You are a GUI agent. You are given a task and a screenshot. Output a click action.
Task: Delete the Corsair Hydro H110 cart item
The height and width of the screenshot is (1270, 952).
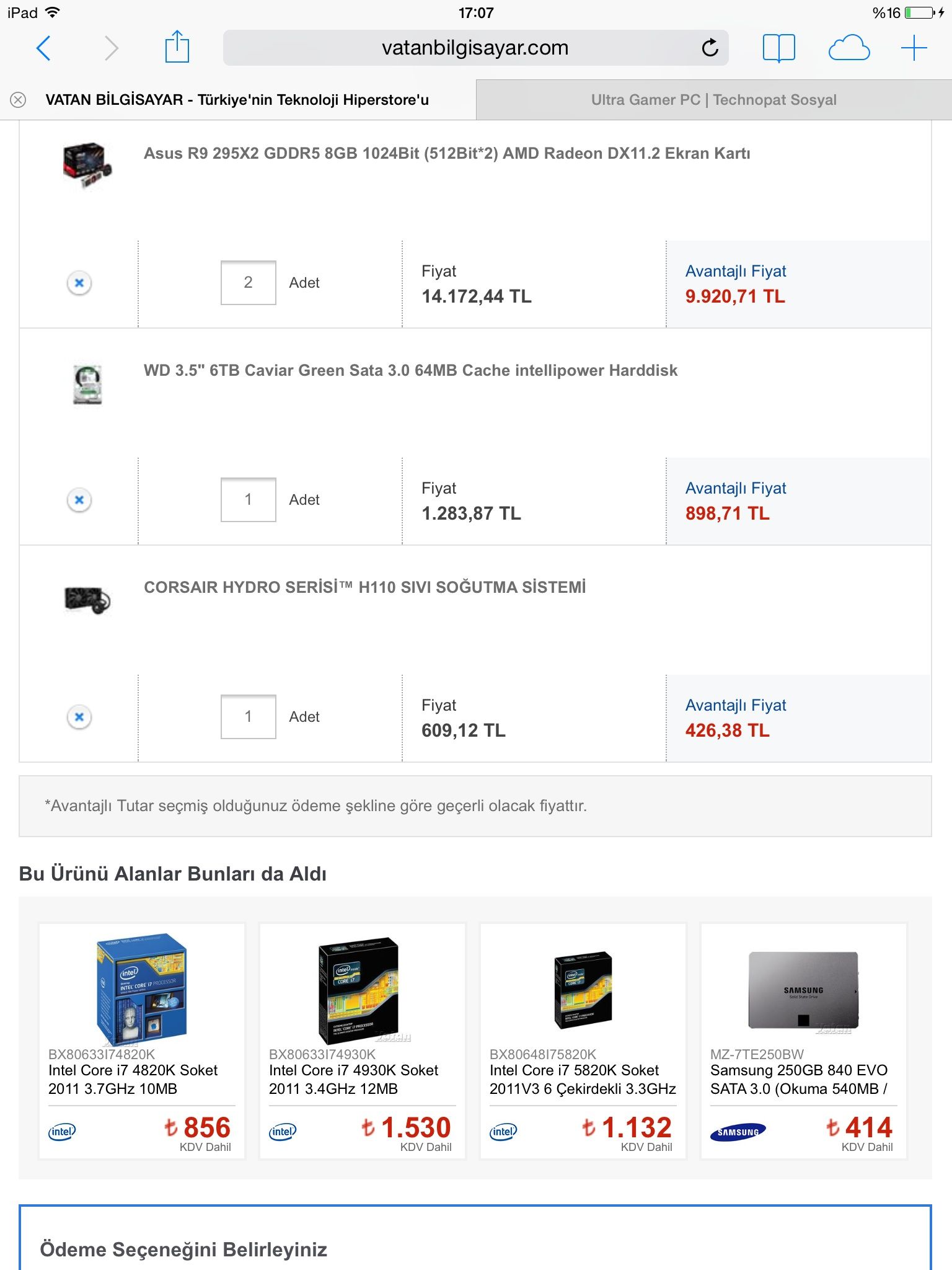coord(79,717)
